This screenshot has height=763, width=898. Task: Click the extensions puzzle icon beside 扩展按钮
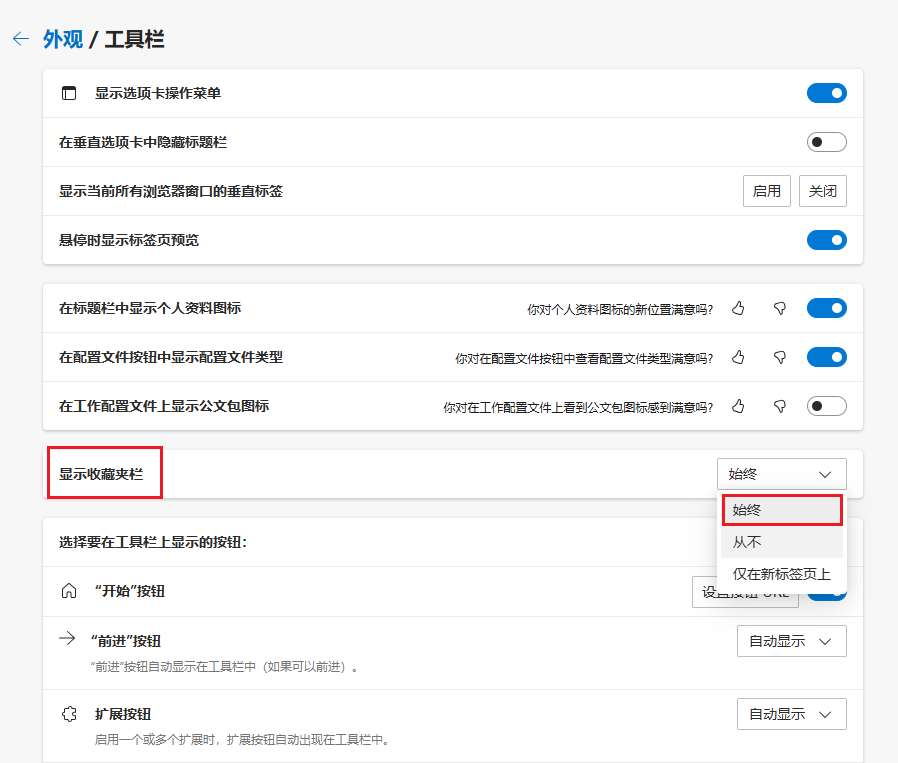click(x=68, y=714)
